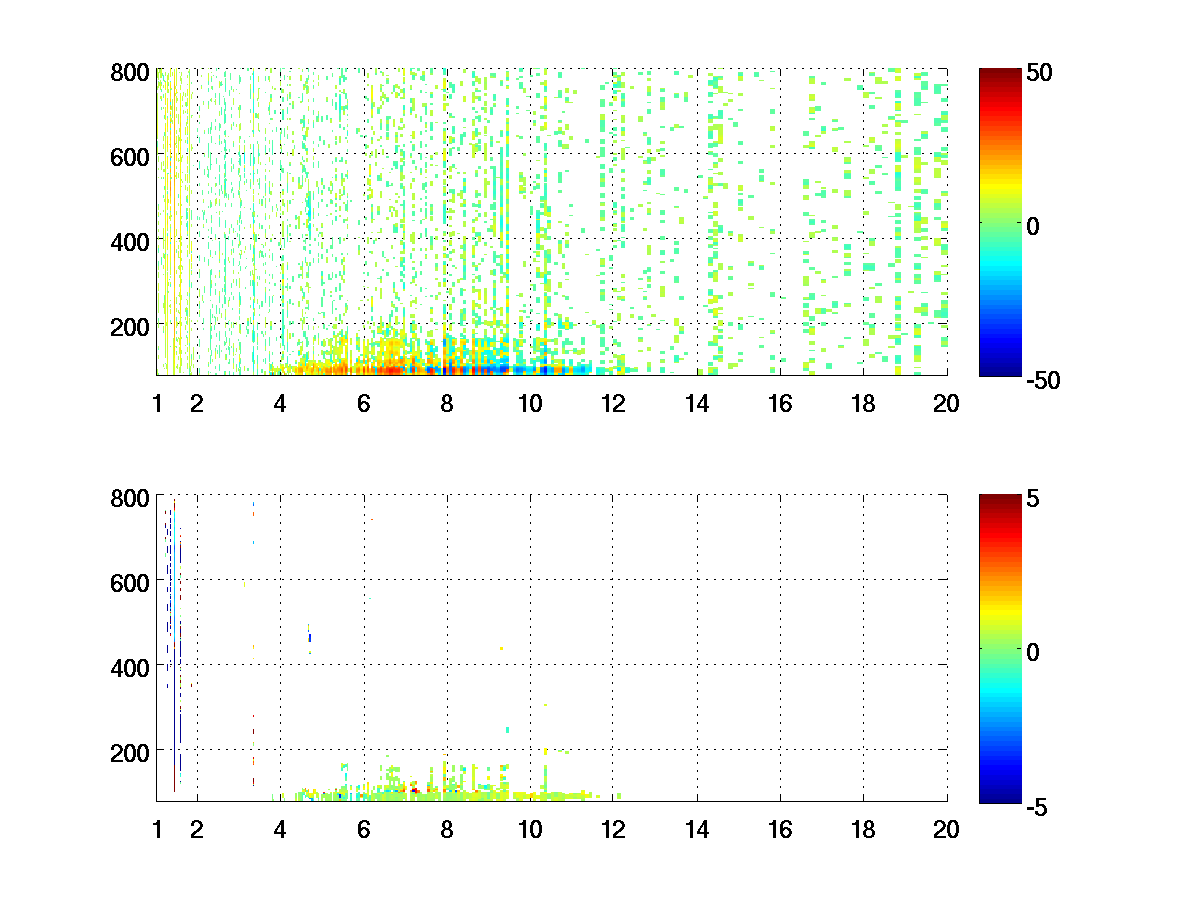The height and width of the screenshot is (900, 1200).
Task: Click top plot x-axis tick label 16
Action: (780, 404)
